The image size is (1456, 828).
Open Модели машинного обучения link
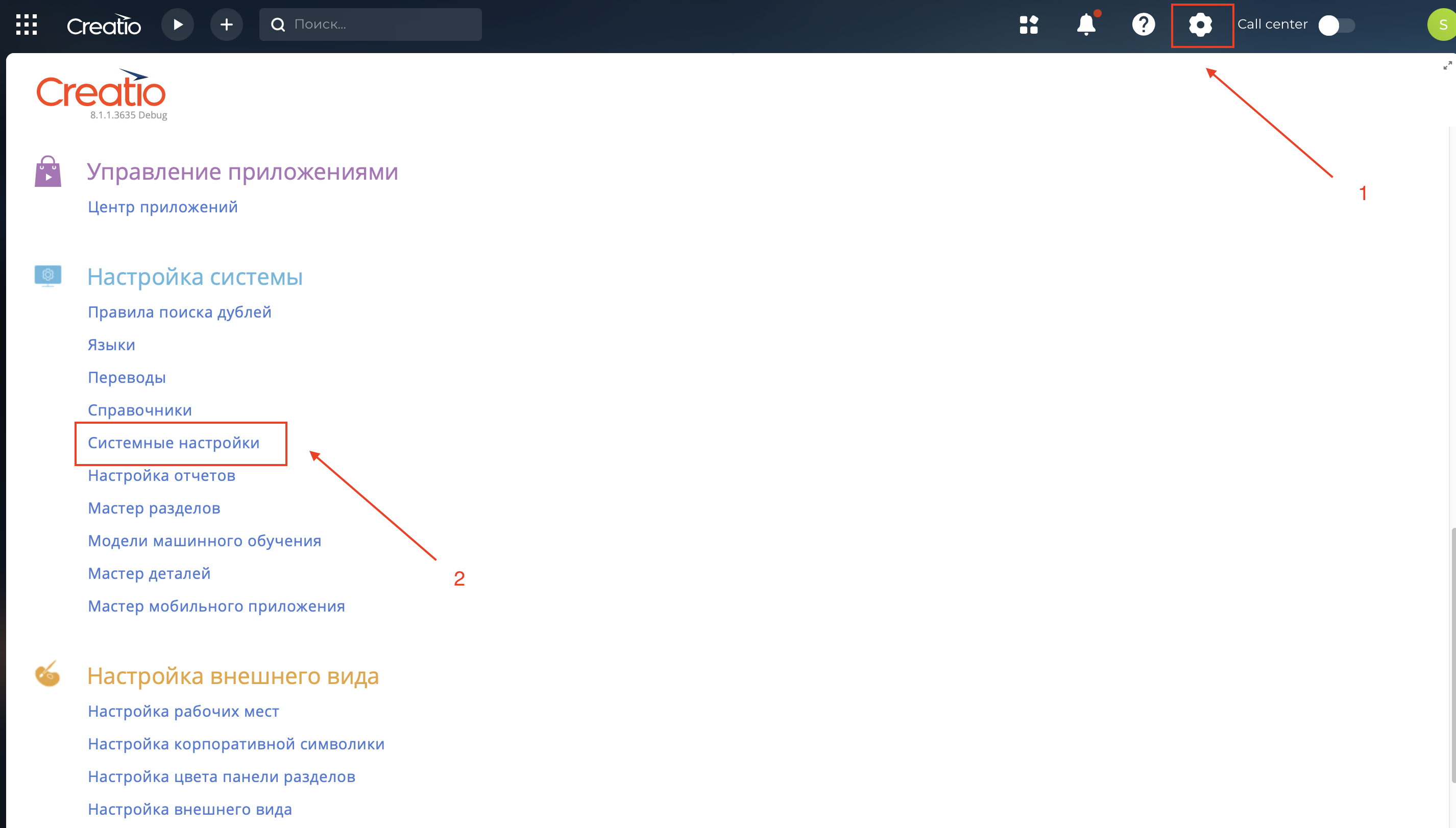click(x=205, y=541)
